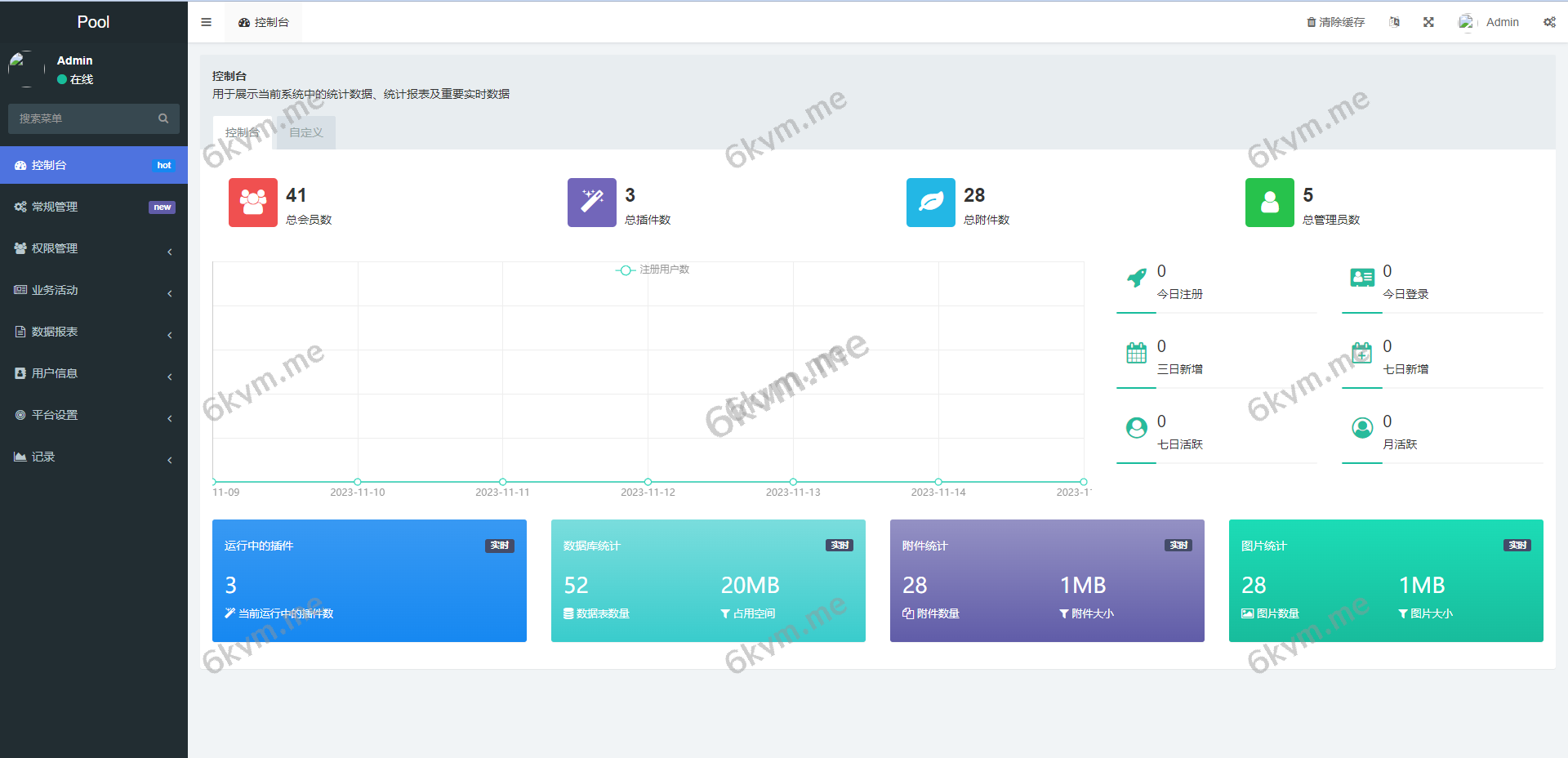Switch to the 自定义 tab
This screenshot has width=1568, height=758.
tap(305, 132)
